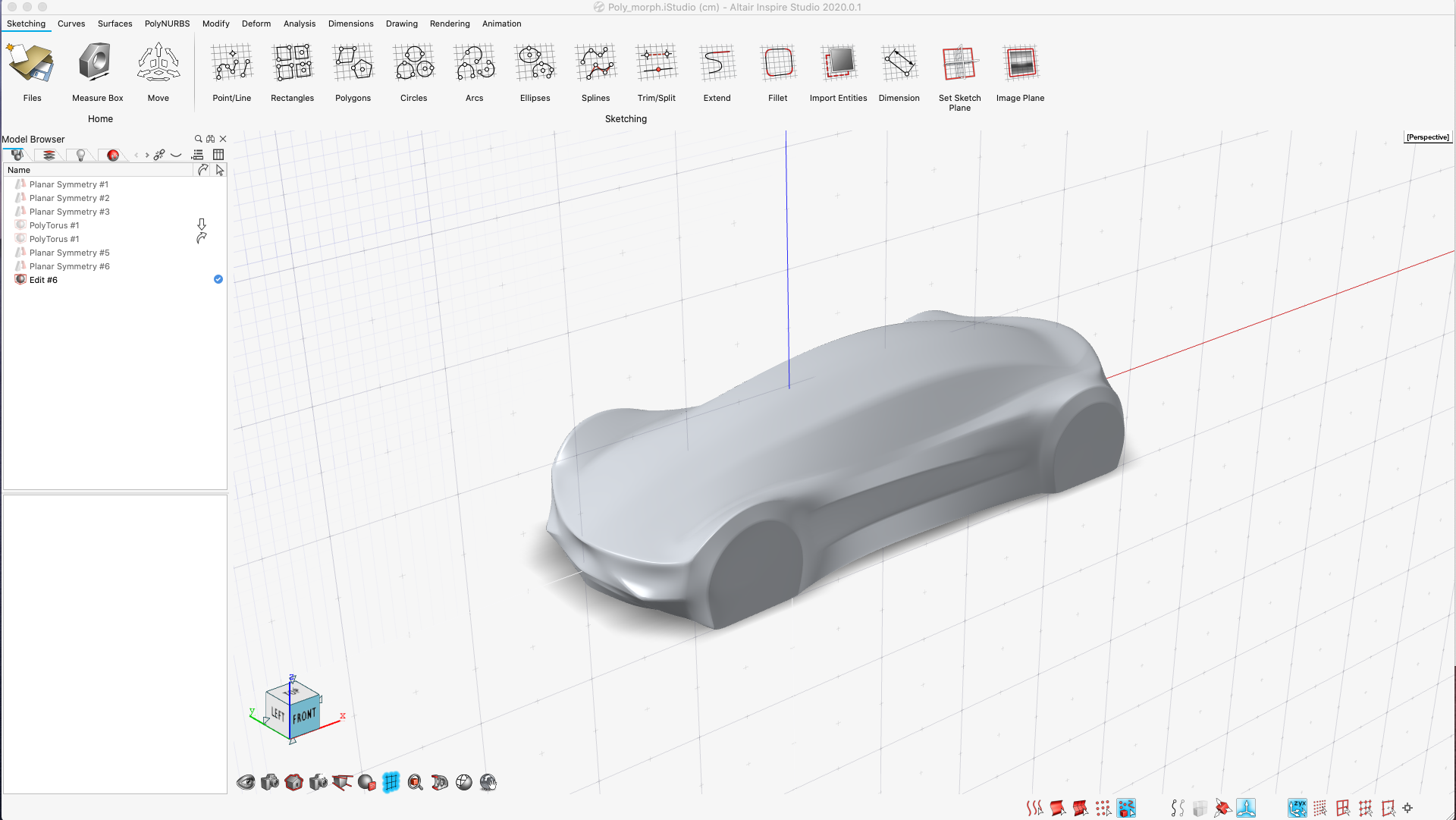The width and height of the screenshot is (1456, 820).
Task: Open the Files tool
Action: tap(32, 72)
